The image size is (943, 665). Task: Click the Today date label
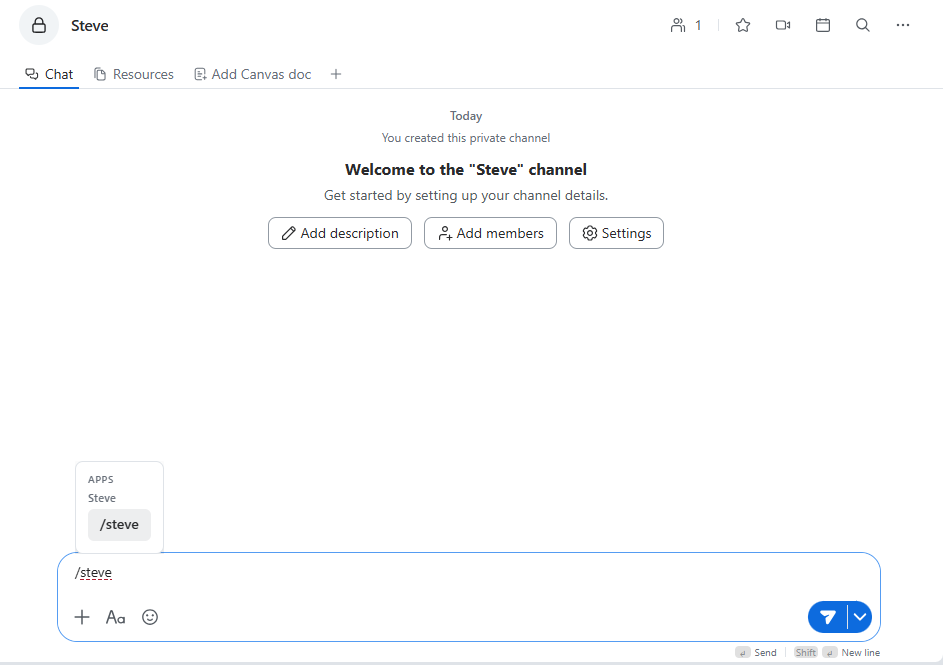[466, 116]
